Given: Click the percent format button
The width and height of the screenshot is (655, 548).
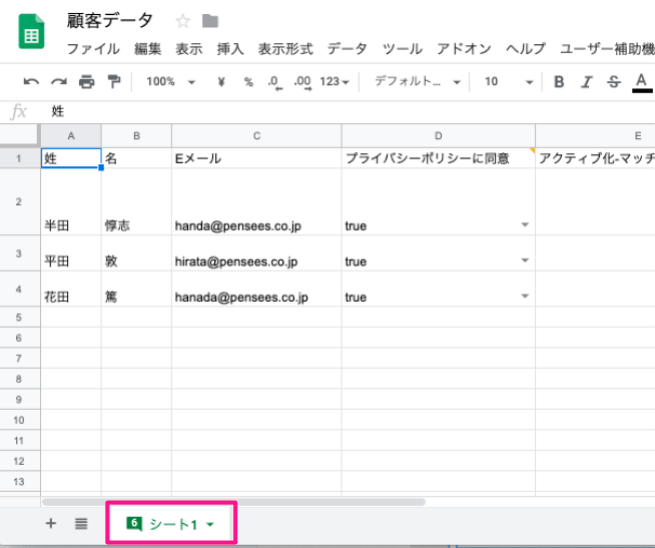Looking at the screenshot, I should 246,82.
